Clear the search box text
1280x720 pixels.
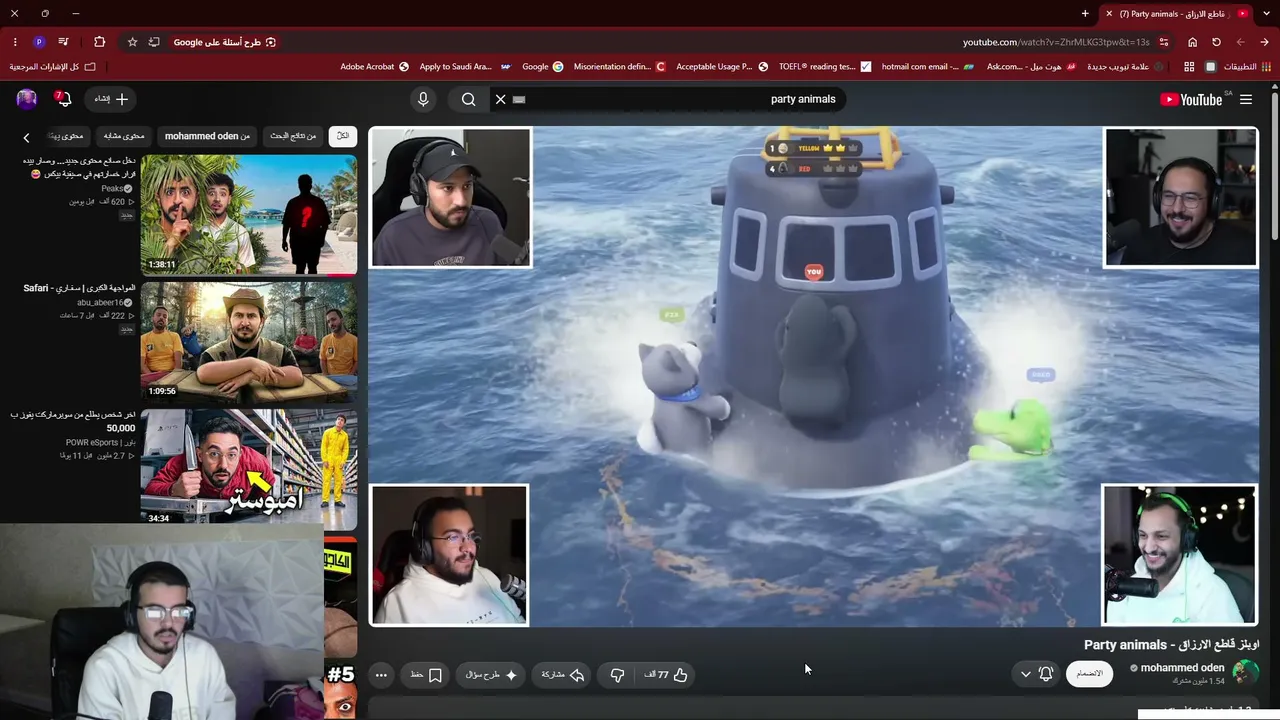(x=501, y=99)
